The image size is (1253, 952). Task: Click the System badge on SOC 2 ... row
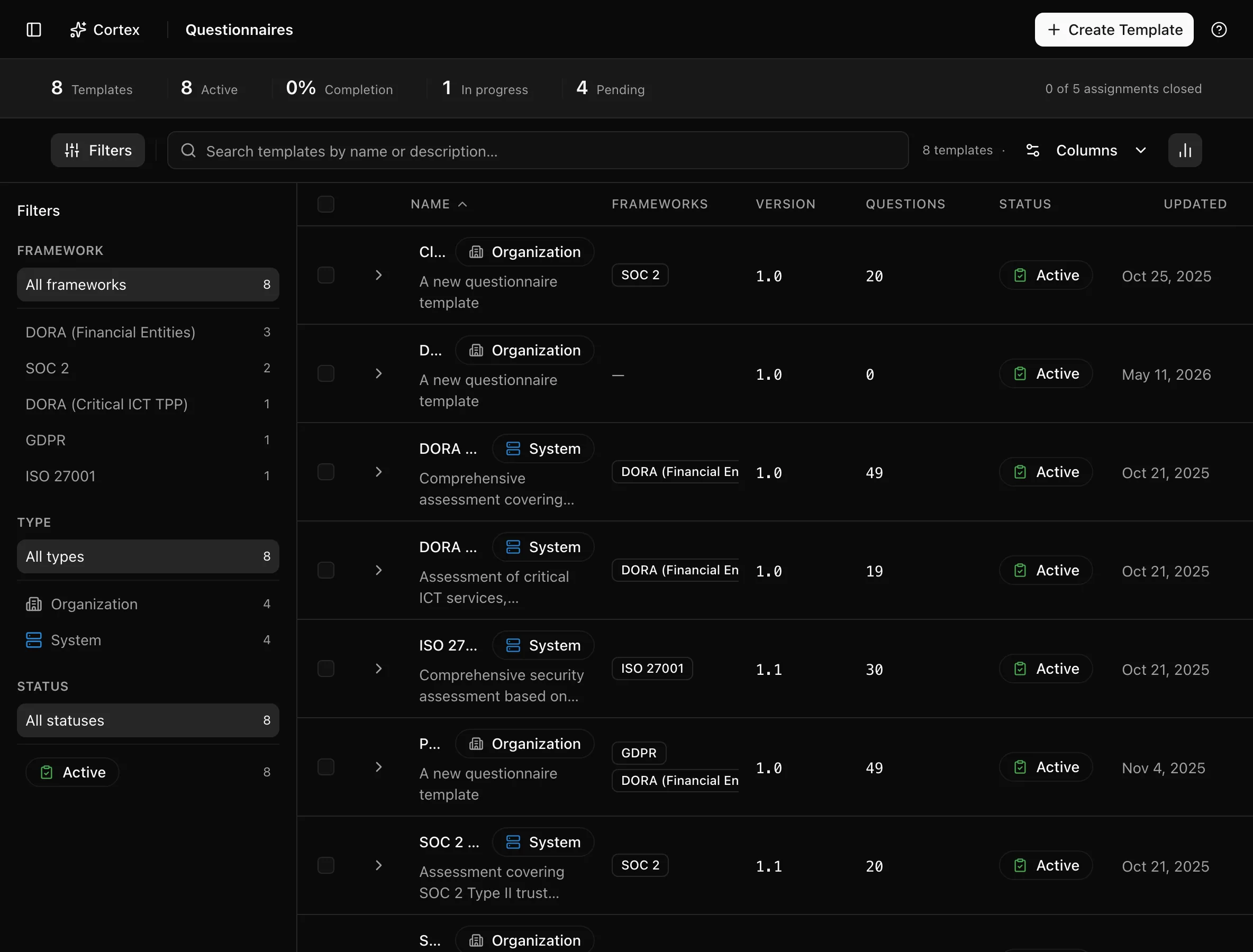coord(543,842)
